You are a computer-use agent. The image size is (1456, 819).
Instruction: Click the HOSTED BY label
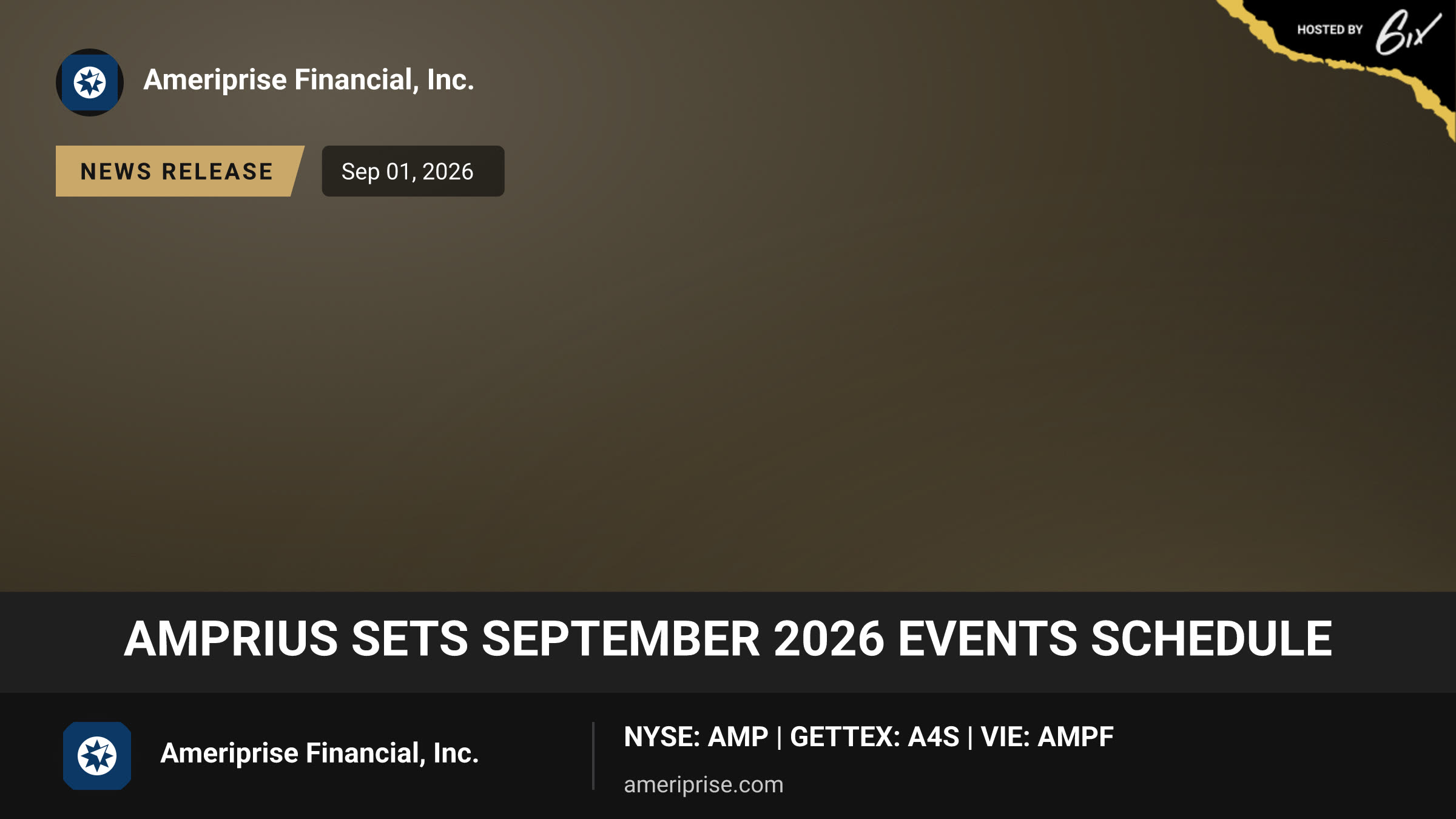(1330, 30)
